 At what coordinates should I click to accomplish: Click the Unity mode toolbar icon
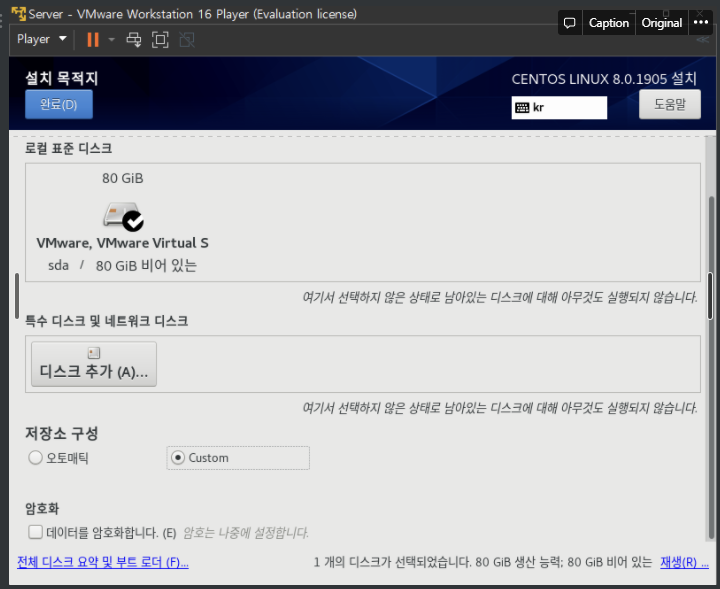tap(186, 40)
